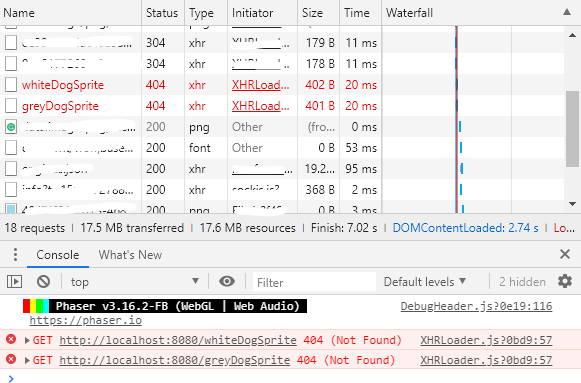Switch to the What's New tab

(130, 255)
